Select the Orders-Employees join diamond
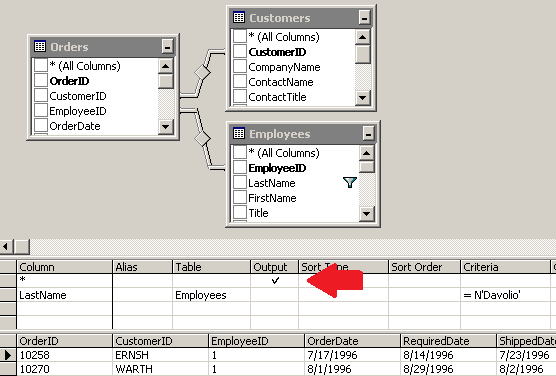Viewport: 556px width, 376px height. coord(202,138)
